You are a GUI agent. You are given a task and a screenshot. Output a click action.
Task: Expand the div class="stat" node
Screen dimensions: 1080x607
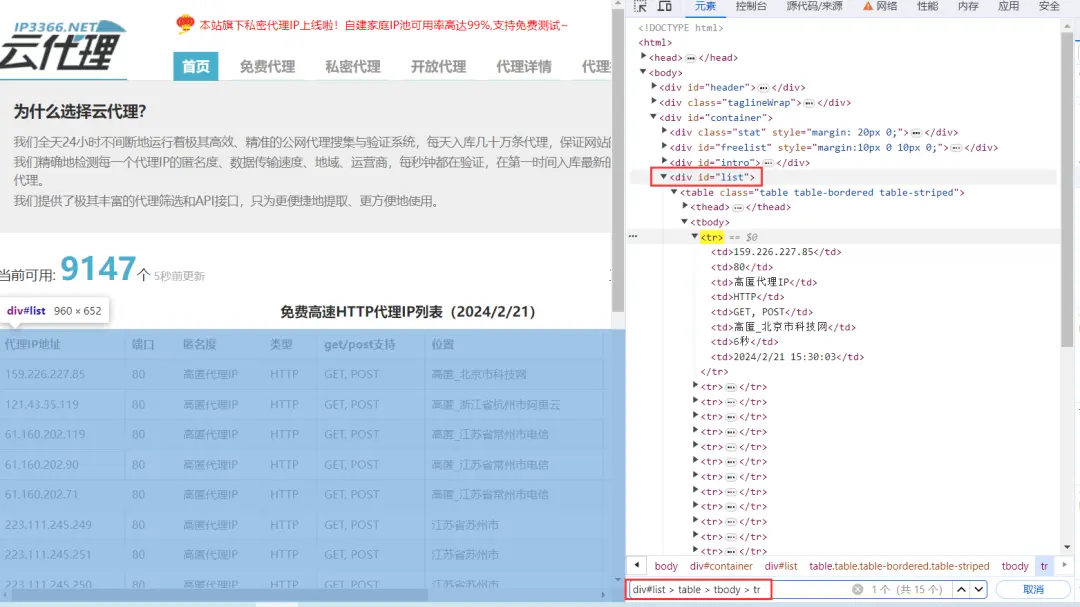click(664, 132)
